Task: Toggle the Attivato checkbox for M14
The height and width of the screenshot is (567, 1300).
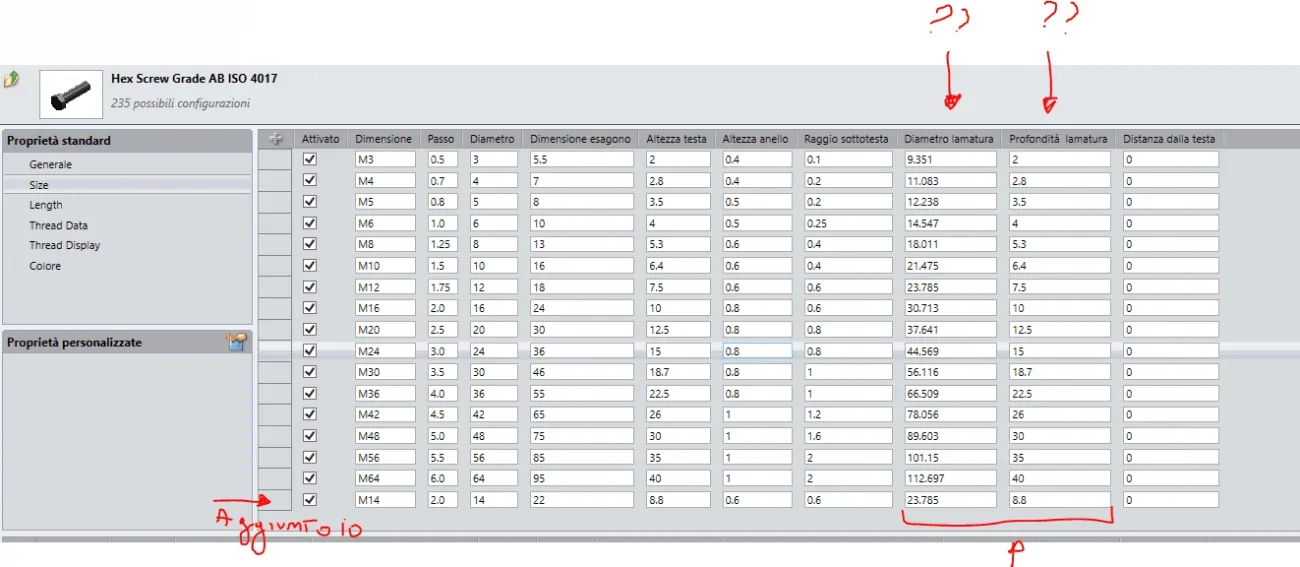Action: 310,499
